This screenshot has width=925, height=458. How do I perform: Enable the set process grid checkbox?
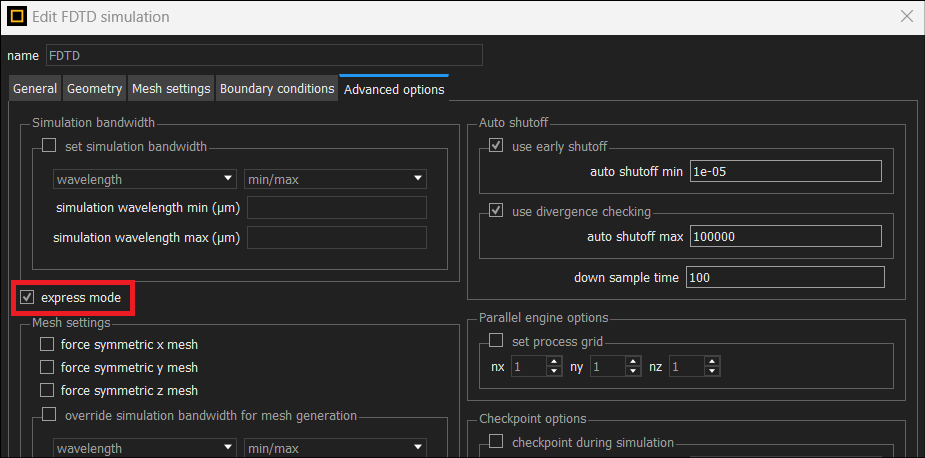tap(496, 341)
